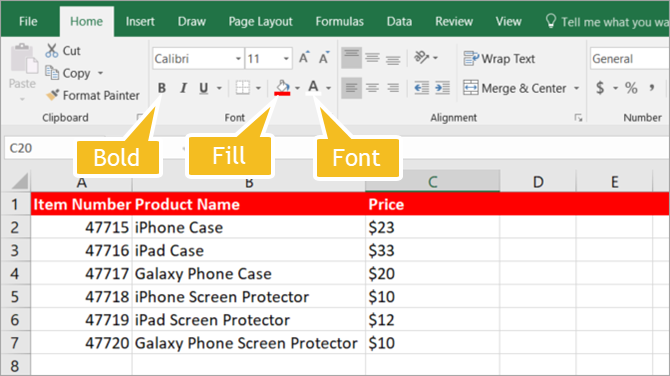Toggle Merge & Center
The height and width of the screenshot is (376, 670).
[515, 88]
